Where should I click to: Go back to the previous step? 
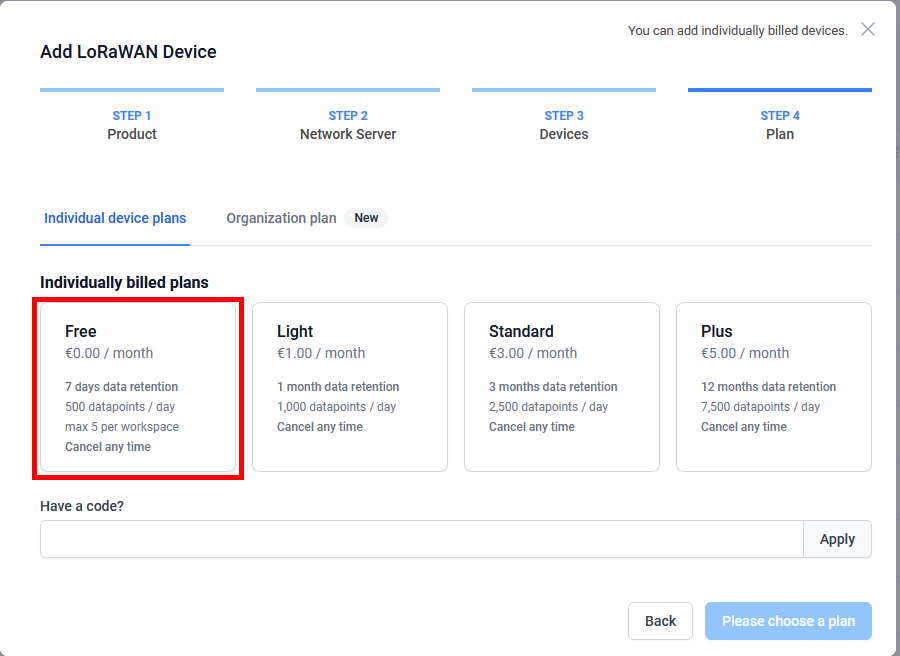[x=660, y=620]
